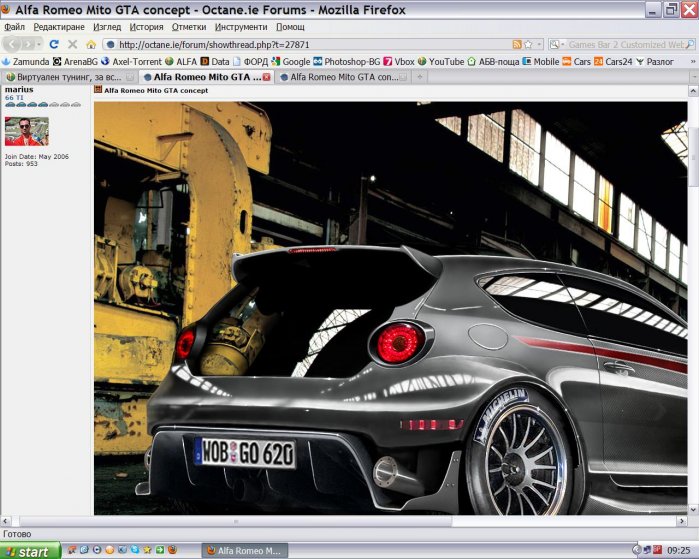This screenshot has width=699, height=559.
Task: Open the Инструменти menu
Action: tap(241, 27)
